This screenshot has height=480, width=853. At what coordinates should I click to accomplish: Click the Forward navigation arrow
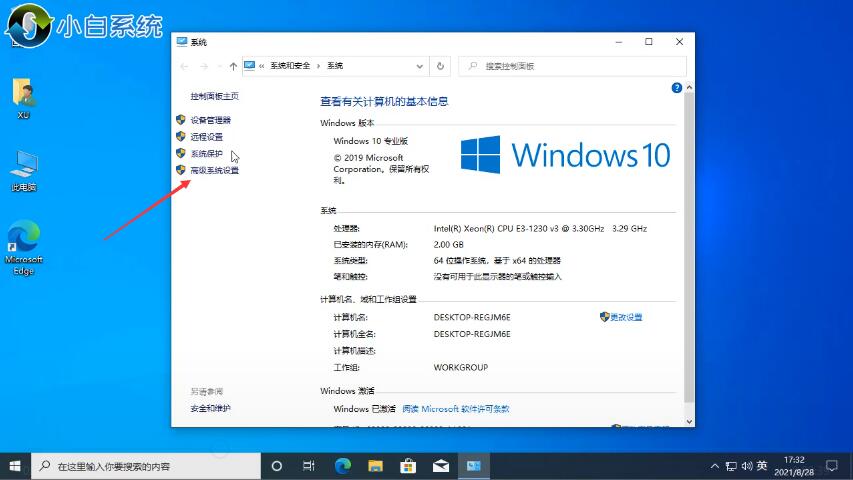(x=204, y=66)
